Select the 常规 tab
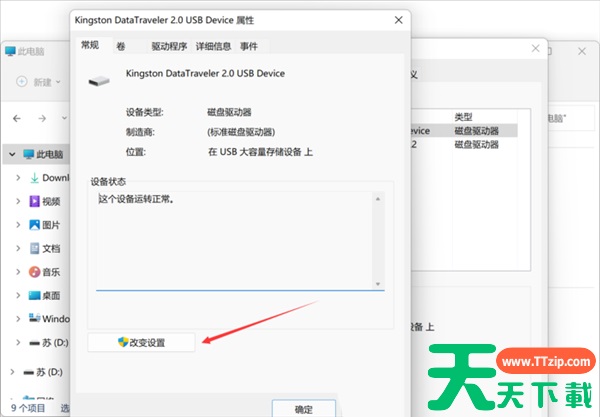This screenshot has width=600, height=417. 90,46
